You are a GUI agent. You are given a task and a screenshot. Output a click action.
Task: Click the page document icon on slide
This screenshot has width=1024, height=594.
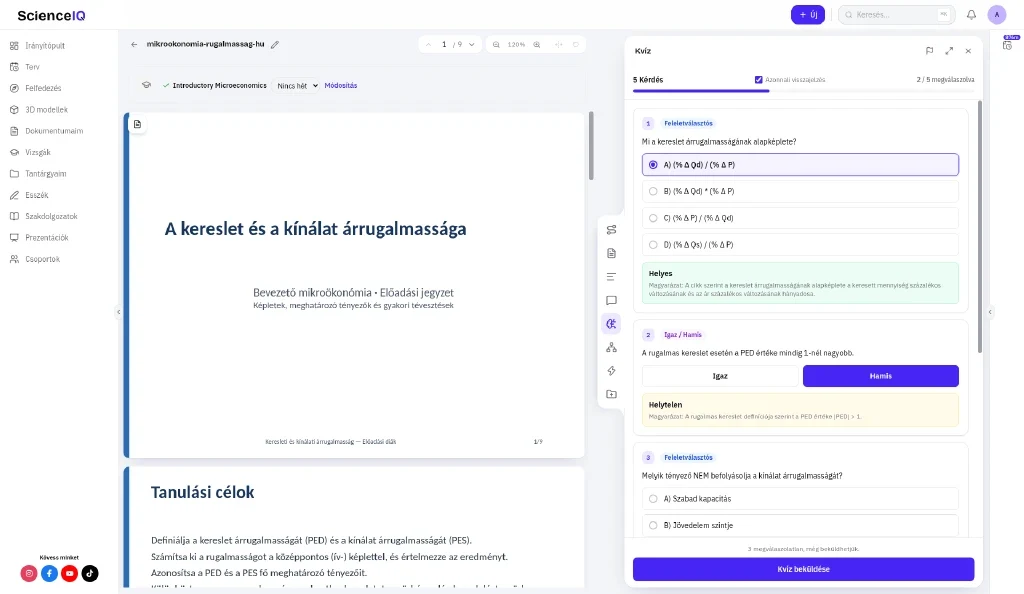[137, 124]
